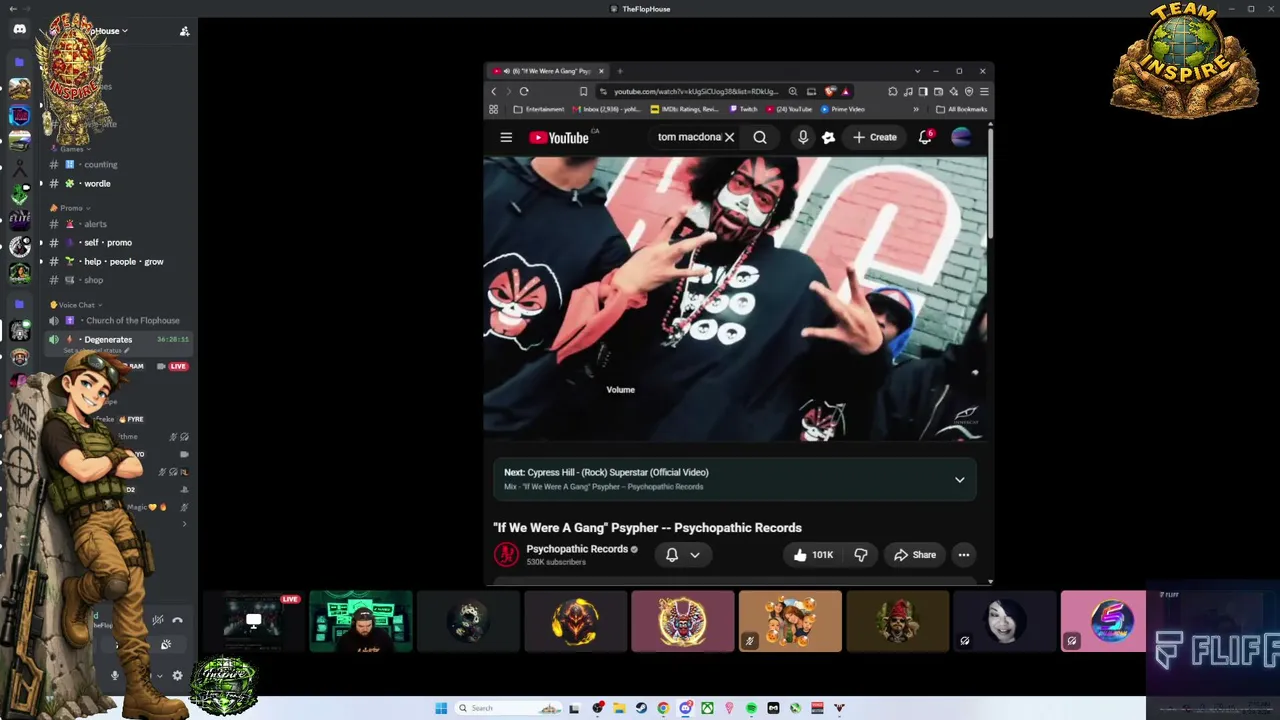Click the Brave shields icon
The image size is (1280, 720).
click(829, 91)
